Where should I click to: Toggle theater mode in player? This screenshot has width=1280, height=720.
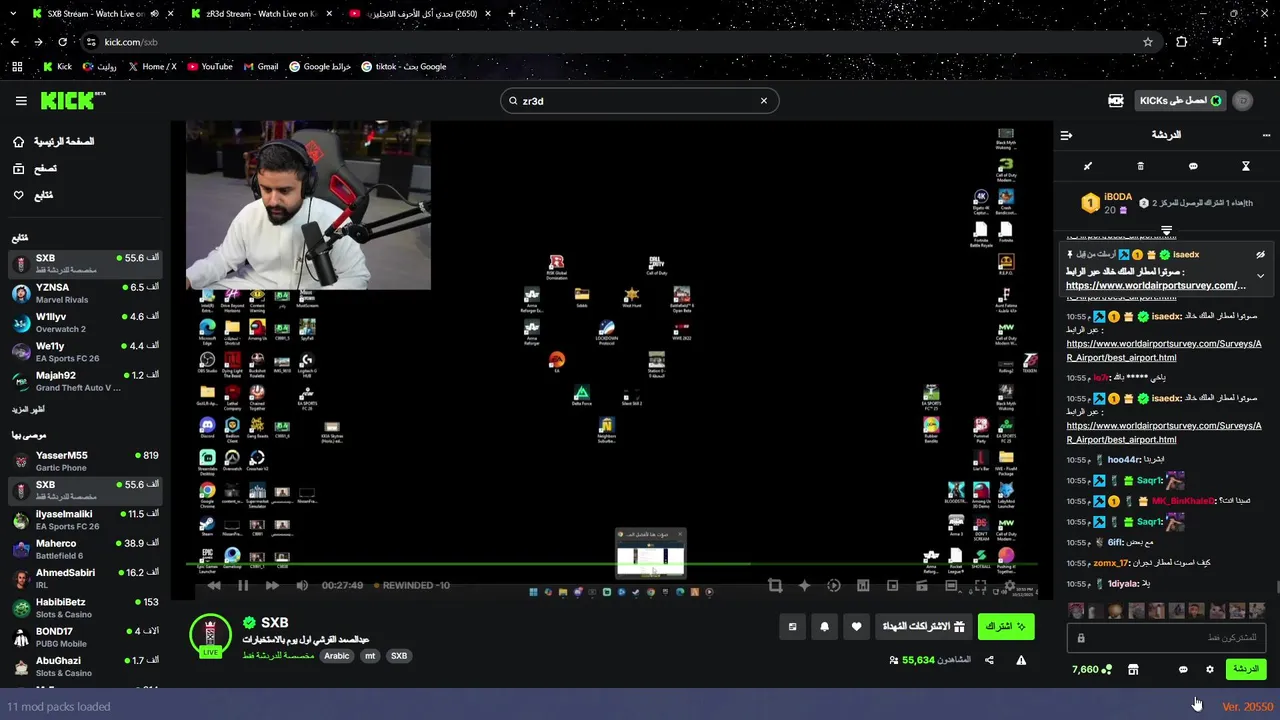(x=951, y=586)
